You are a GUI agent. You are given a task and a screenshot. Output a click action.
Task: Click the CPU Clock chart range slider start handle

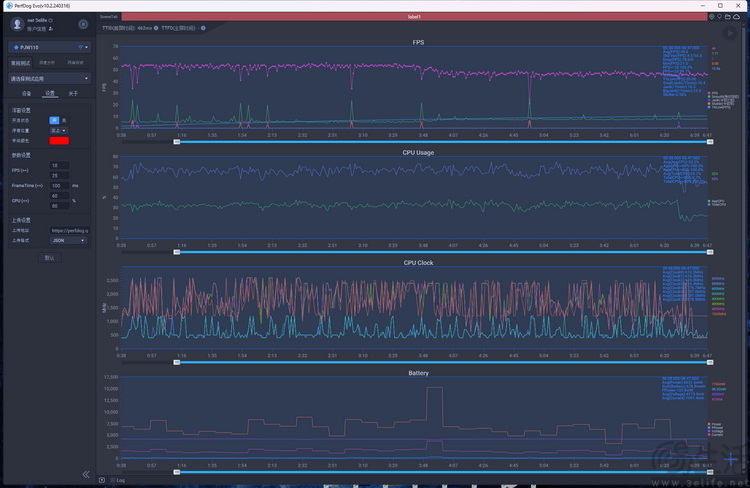[x=176, y=362]
